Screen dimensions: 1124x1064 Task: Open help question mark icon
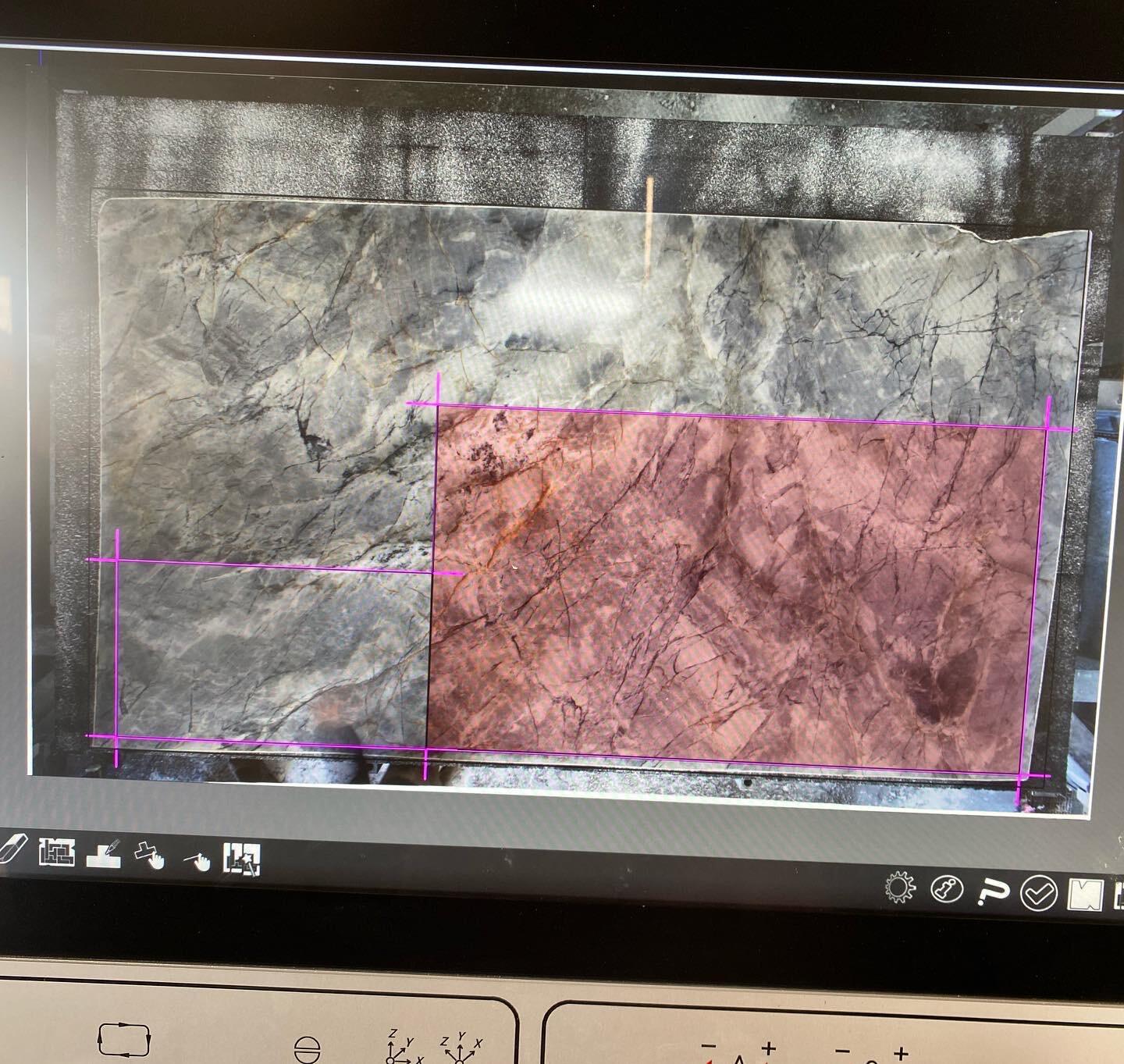pos(993,891)
